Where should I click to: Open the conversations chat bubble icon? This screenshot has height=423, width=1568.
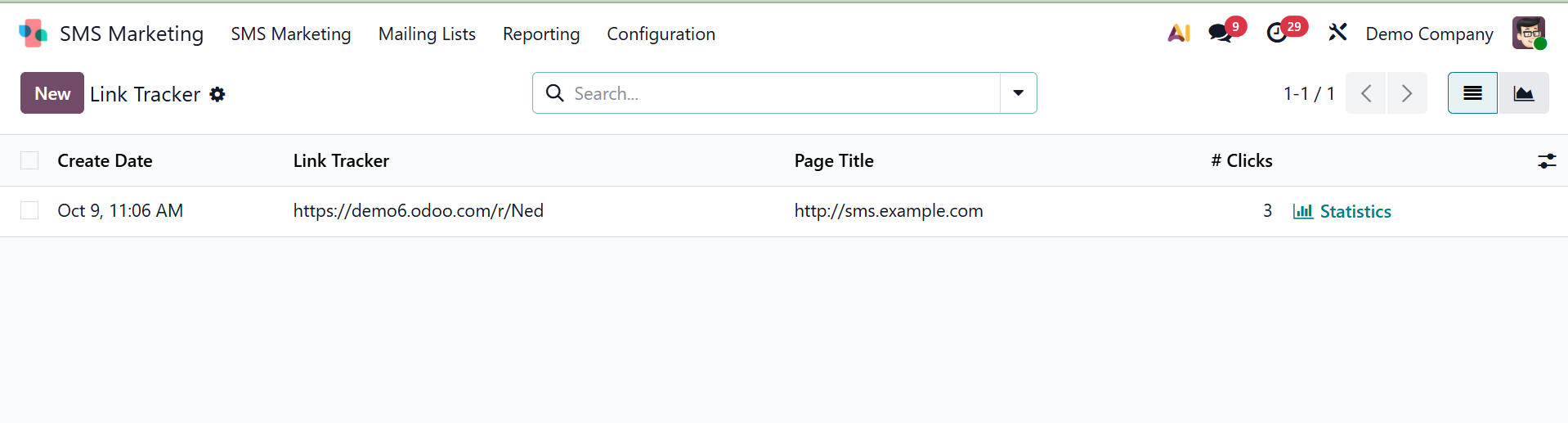1220,34
